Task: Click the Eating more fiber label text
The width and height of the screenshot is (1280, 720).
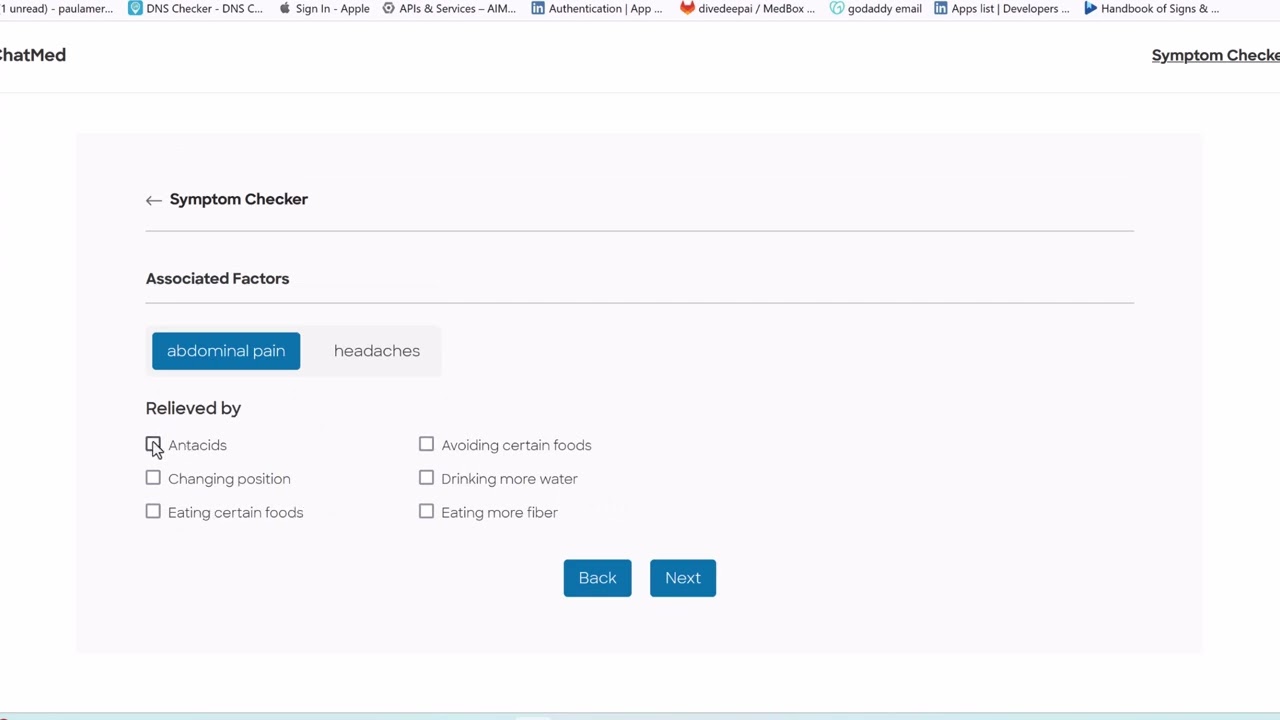Action: point(499,512)
